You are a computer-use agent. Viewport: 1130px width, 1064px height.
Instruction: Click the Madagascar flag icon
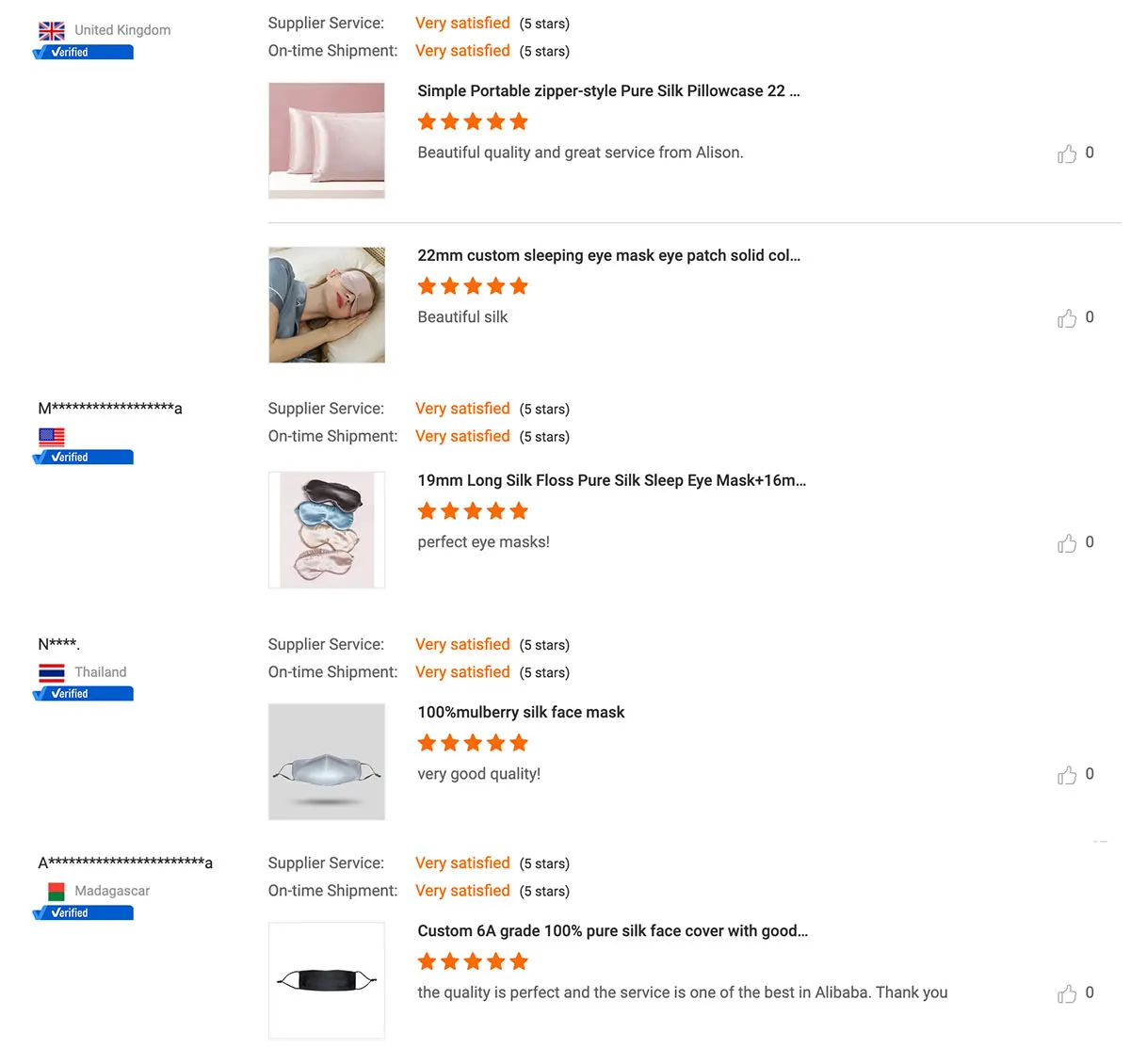[56, 891]
